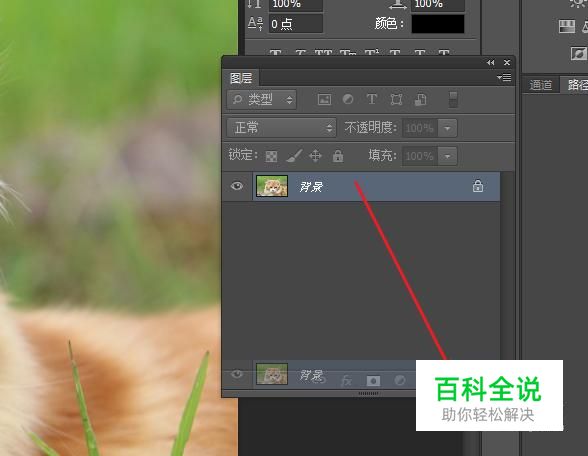Lock position move icon

tap(315, 156)
